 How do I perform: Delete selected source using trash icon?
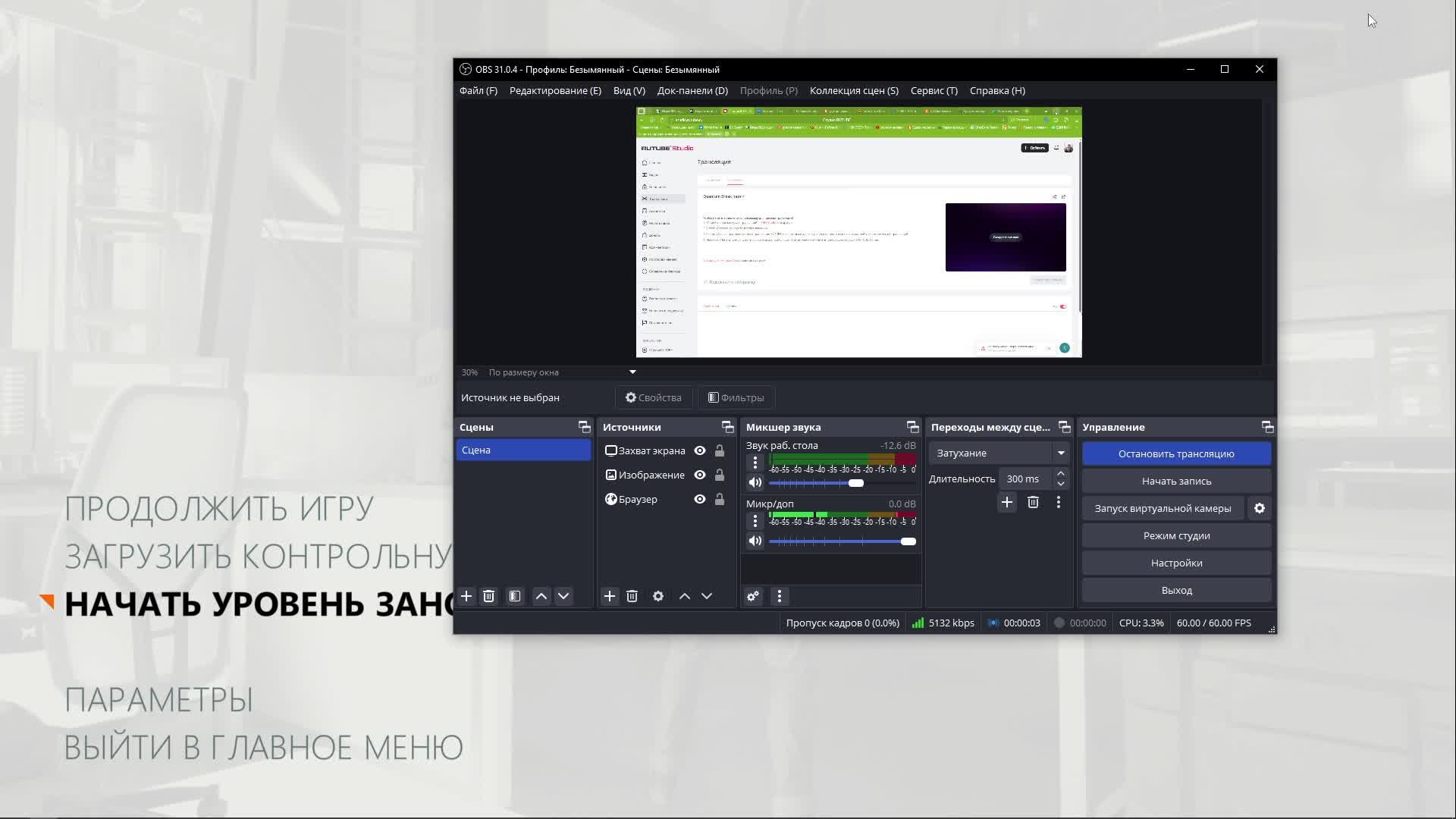[632, 596]
